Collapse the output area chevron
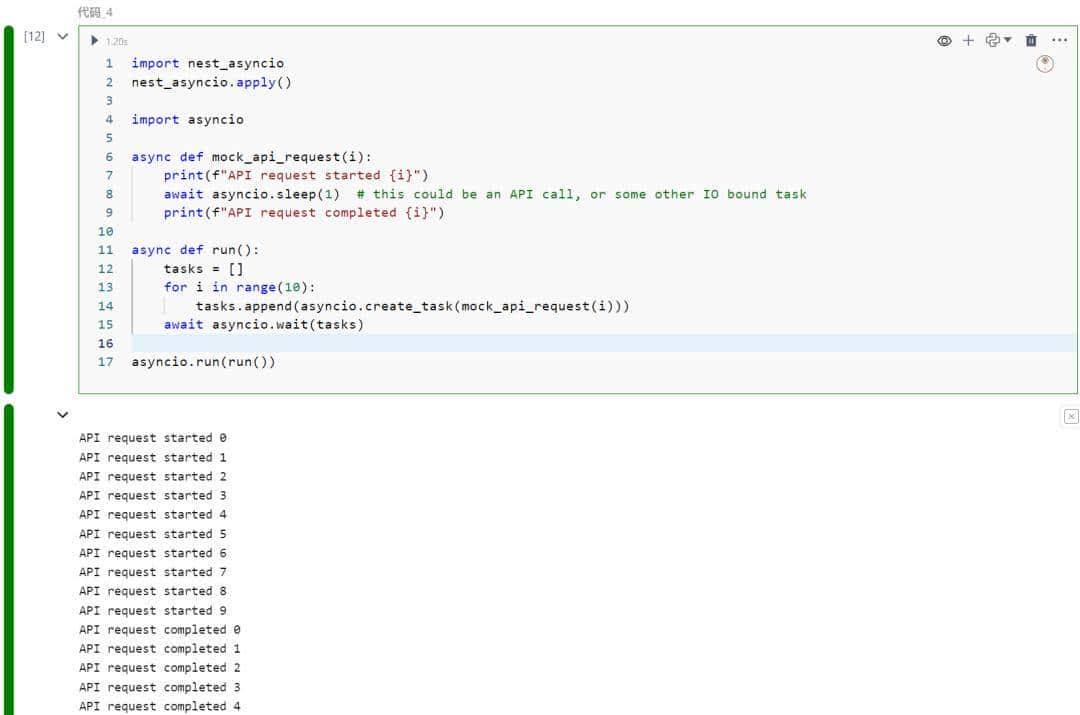Viewport: 1080px width, 715px height. pyautogui.click(x=63, y=414)
